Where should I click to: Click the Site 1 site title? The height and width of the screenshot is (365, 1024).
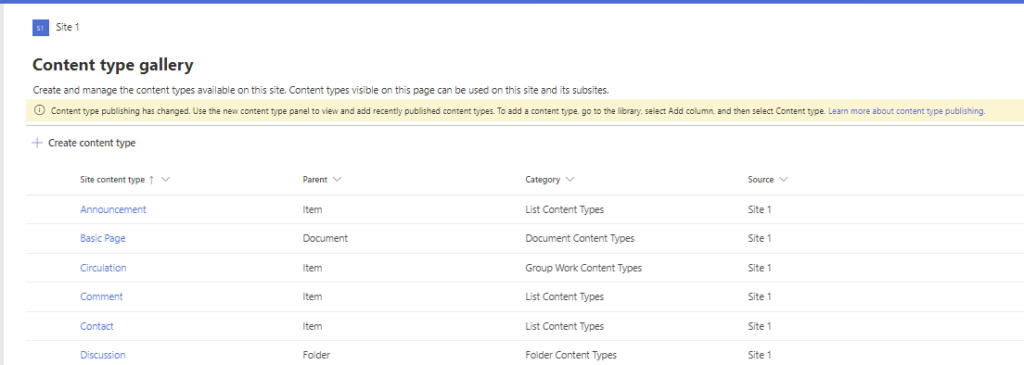(68, 27)
